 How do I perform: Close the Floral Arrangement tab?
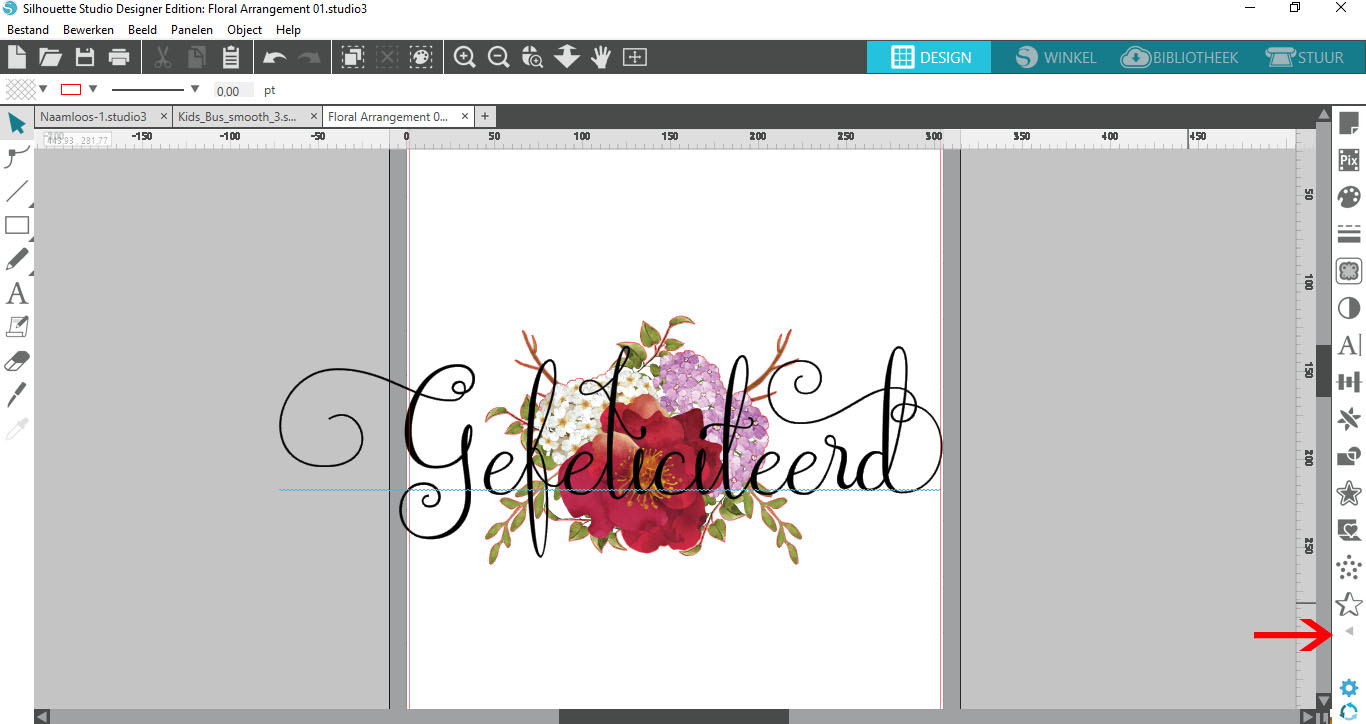click(x=465, y=117)
